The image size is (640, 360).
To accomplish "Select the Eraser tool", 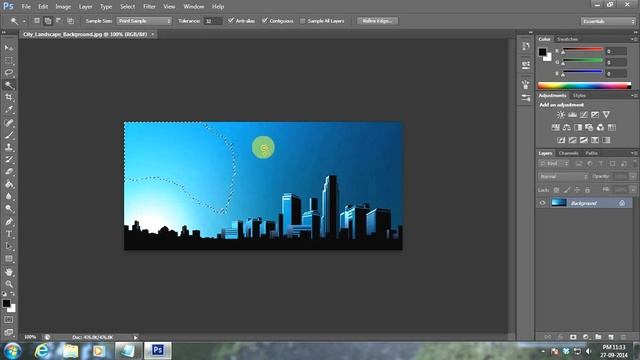I will [9, 171].
